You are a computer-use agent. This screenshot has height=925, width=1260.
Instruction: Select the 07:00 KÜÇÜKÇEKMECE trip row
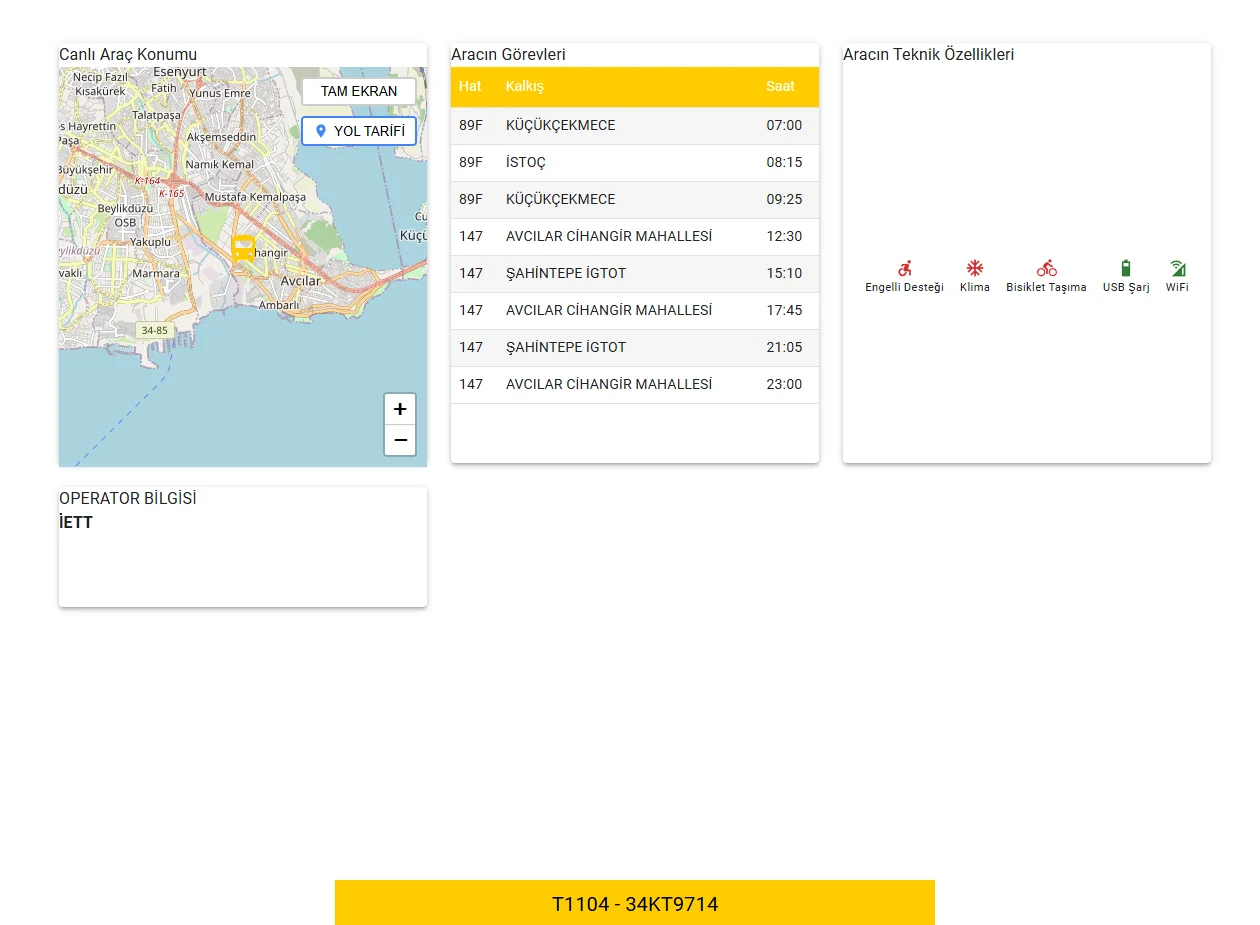pyautogui.click(x=634, y=126)
